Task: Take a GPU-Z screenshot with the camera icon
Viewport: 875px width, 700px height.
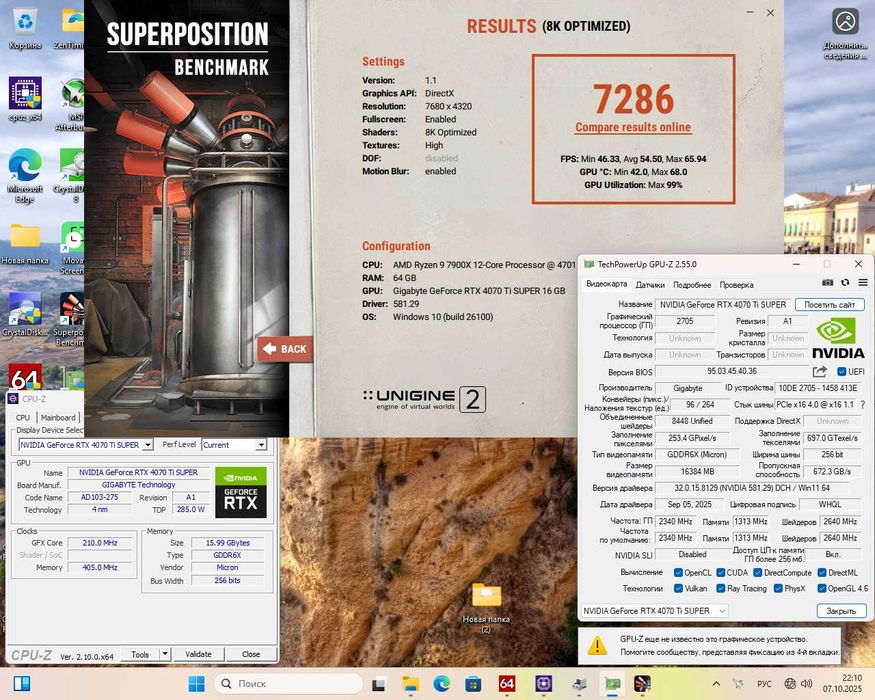Action: [828, 282]
